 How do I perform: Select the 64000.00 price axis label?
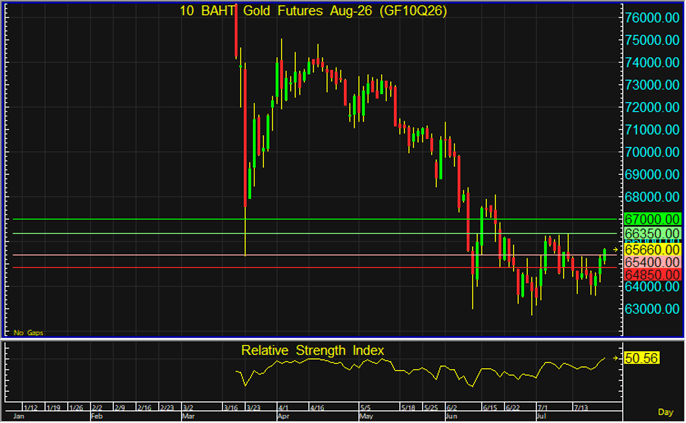click(652, 287)
